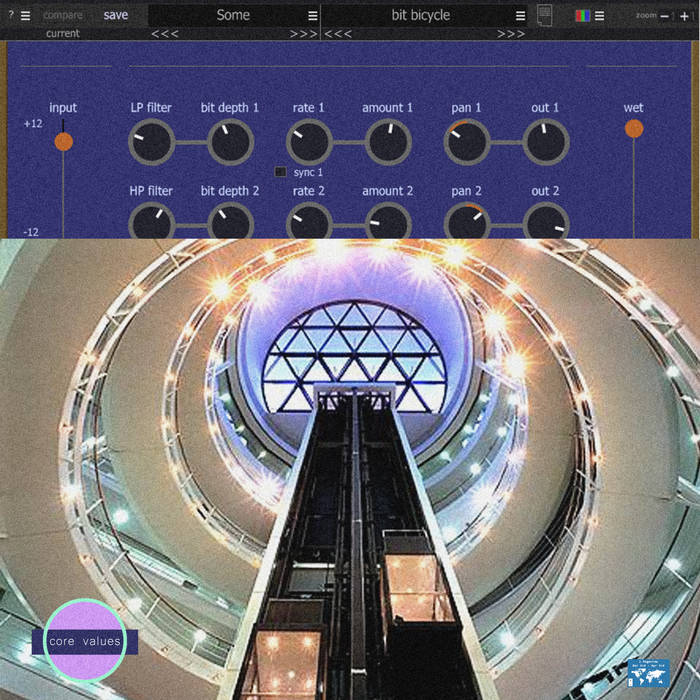Enable the sync 1 checkbox

tap(281, 172)
